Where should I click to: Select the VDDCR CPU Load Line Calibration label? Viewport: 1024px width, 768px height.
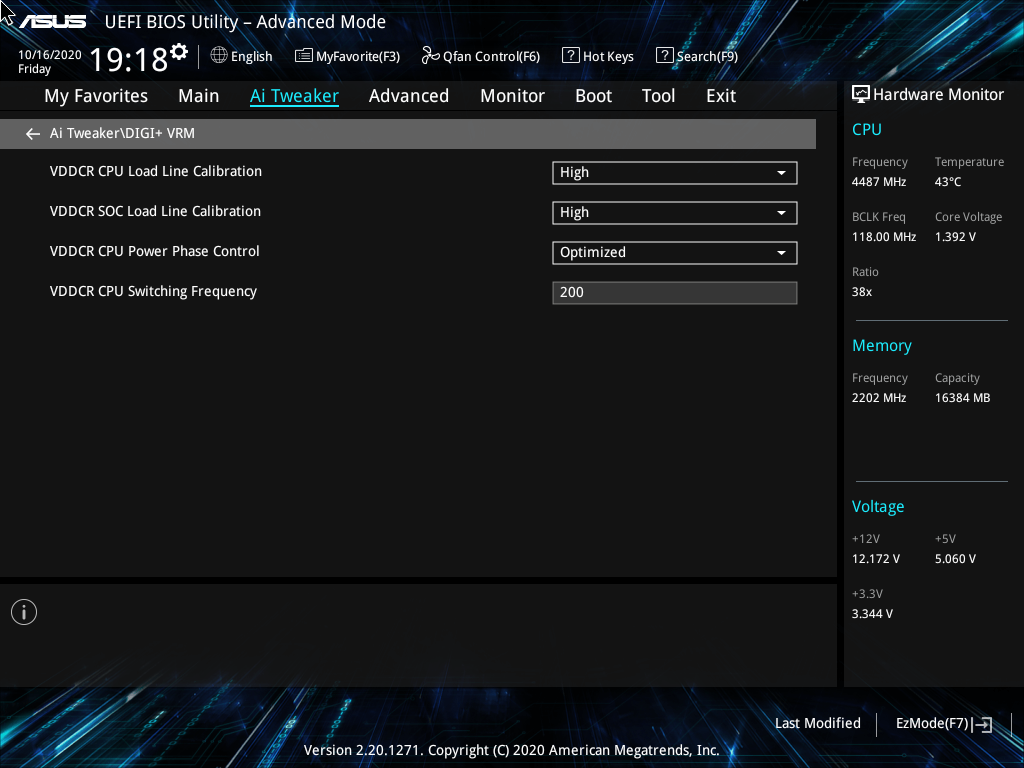pos(155,171)
